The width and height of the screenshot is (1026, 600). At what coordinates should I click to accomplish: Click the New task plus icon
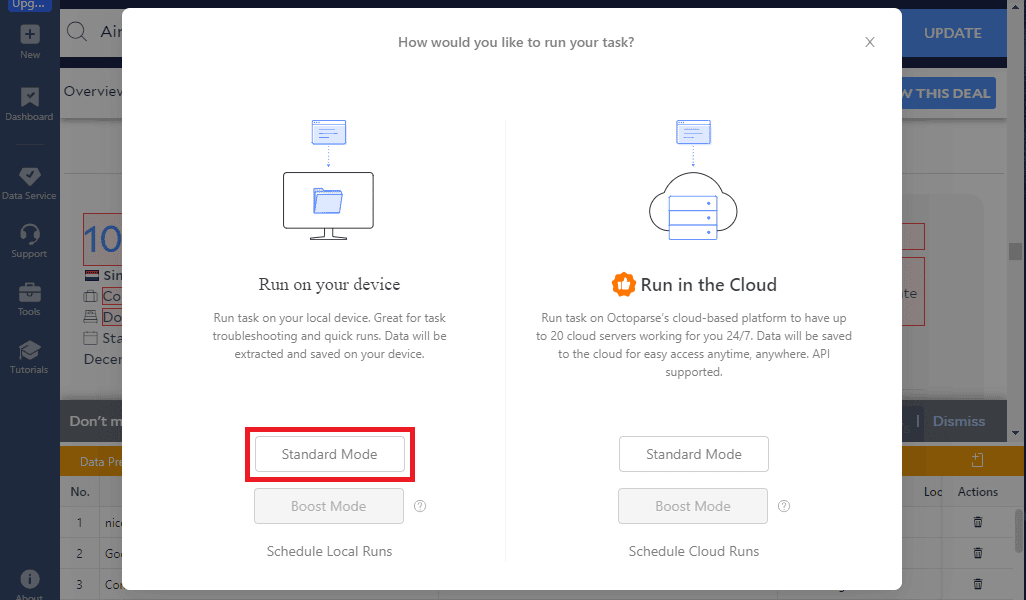click(29, 35)
